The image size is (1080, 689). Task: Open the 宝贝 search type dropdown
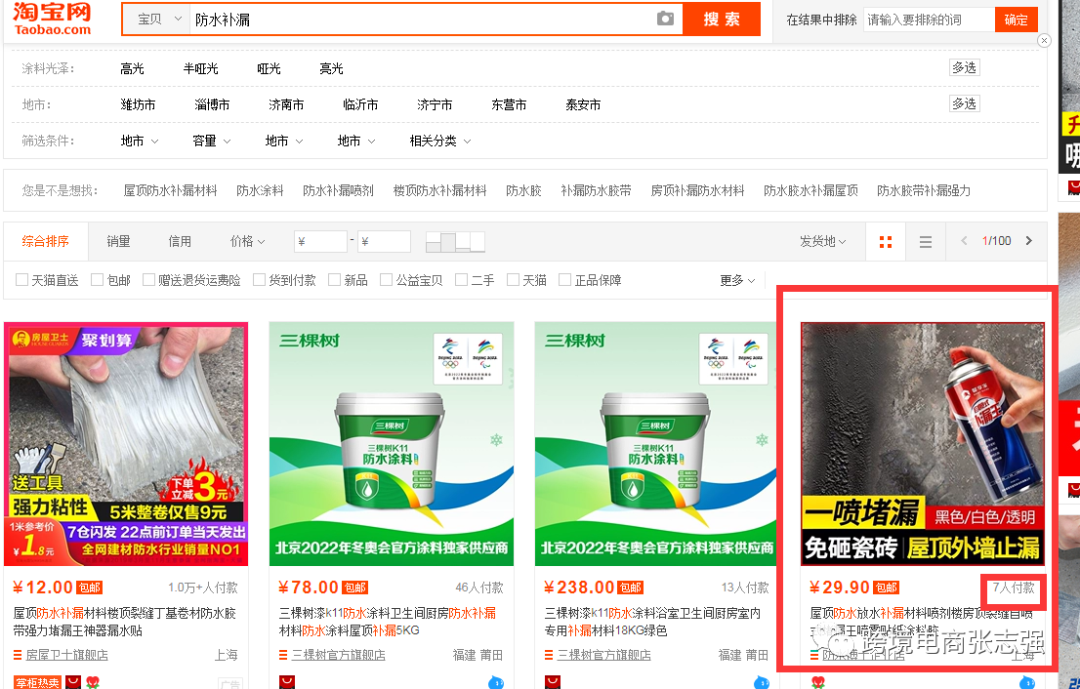157,19
